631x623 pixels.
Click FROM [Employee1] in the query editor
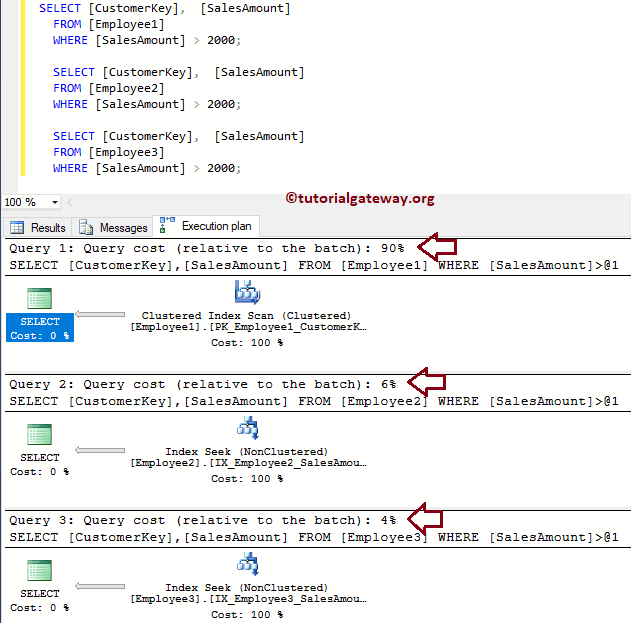[109, 24]
